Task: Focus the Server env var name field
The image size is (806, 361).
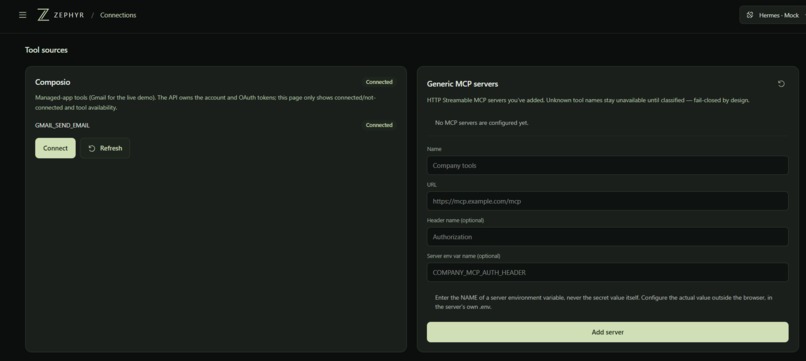Action: coord(607,273)
